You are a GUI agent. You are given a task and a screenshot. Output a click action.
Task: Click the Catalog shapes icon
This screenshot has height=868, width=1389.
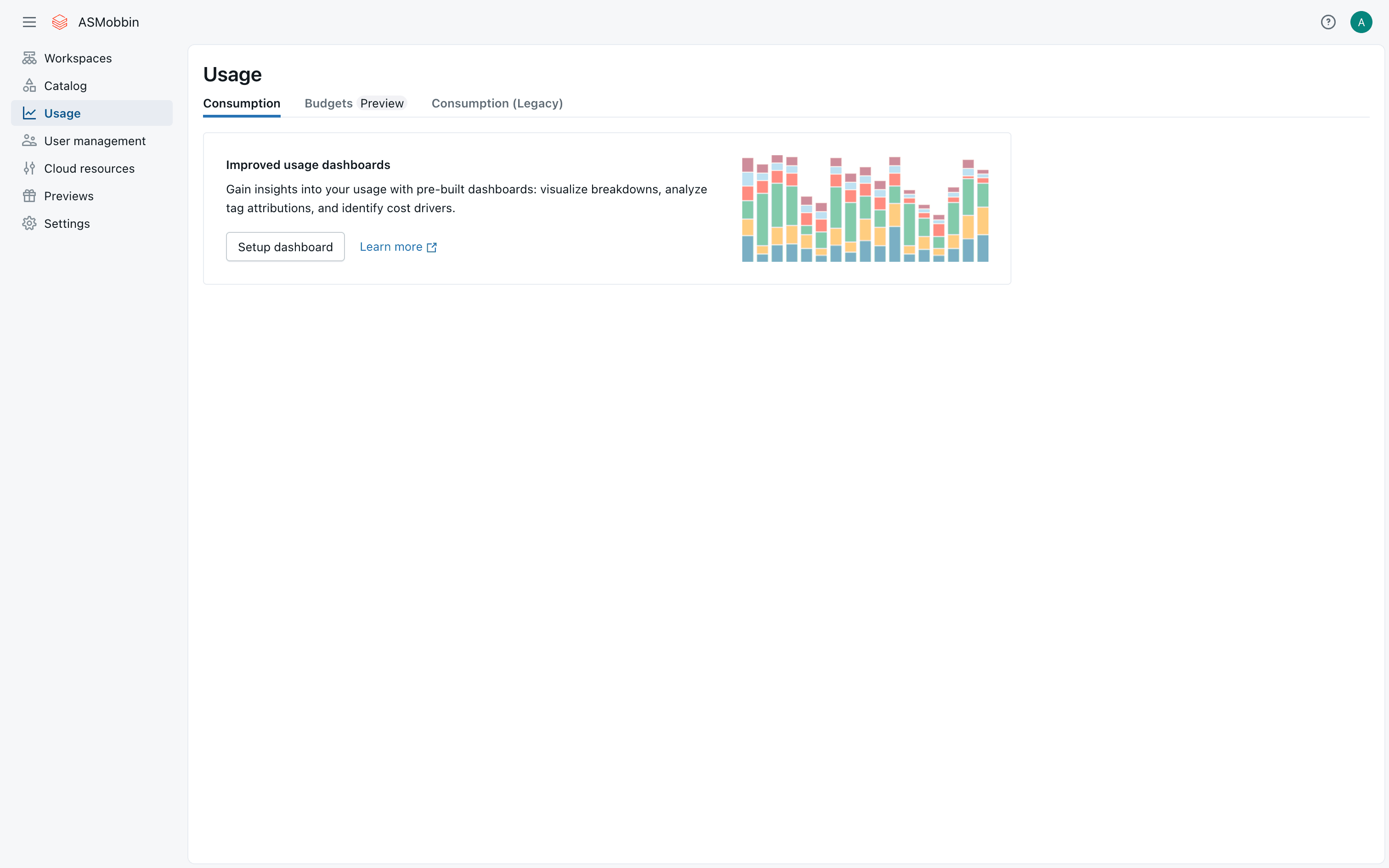(29, 85)
